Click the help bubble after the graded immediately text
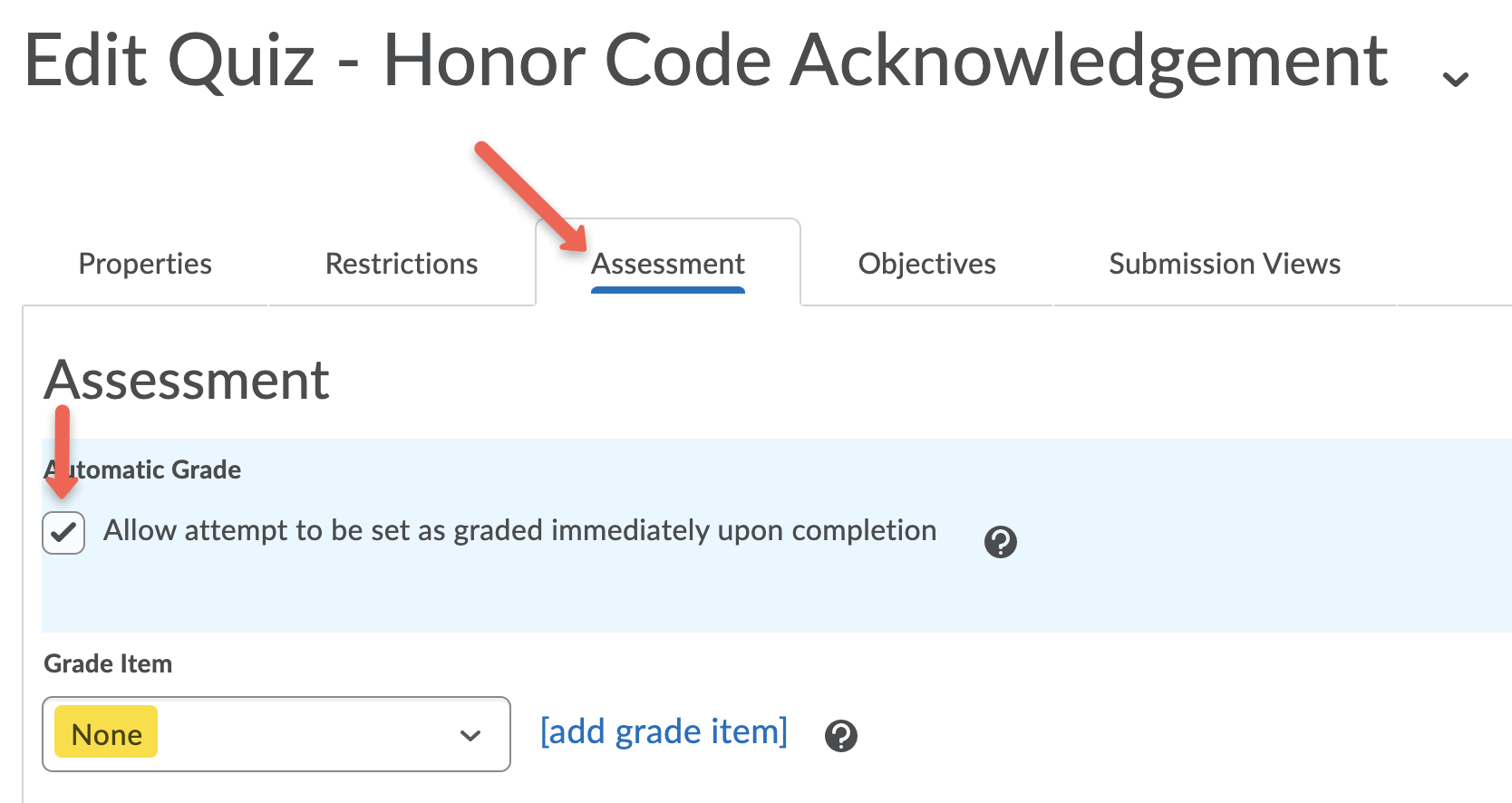 1001,542
